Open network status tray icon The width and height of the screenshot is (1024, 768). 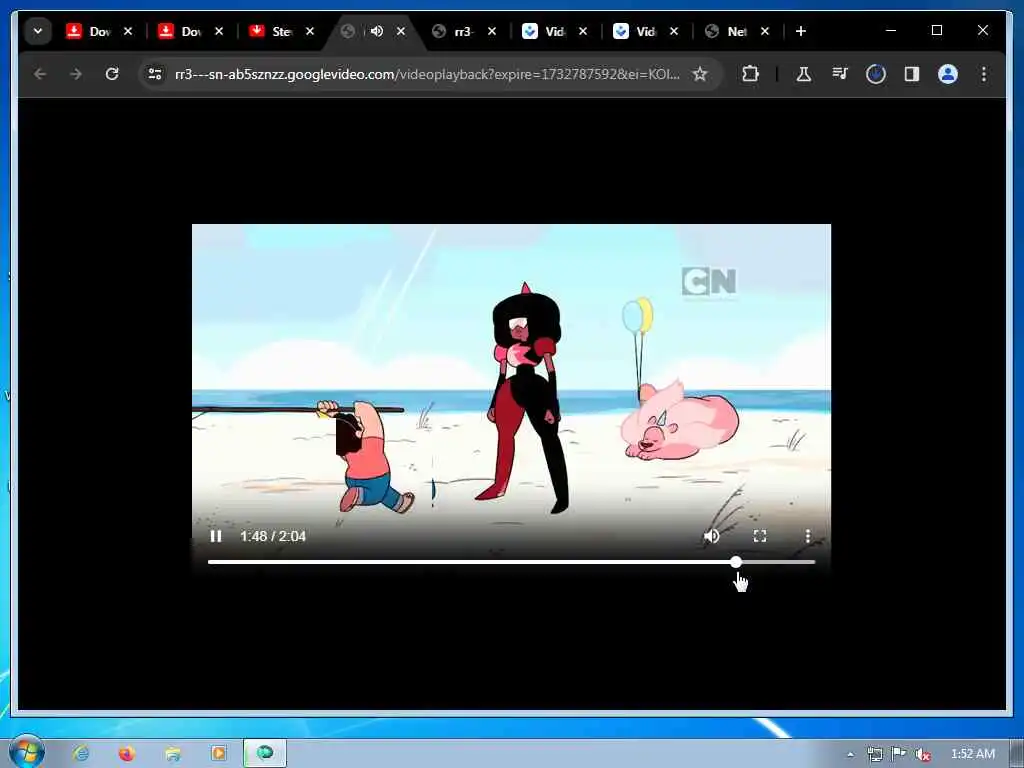click(874, 754)
